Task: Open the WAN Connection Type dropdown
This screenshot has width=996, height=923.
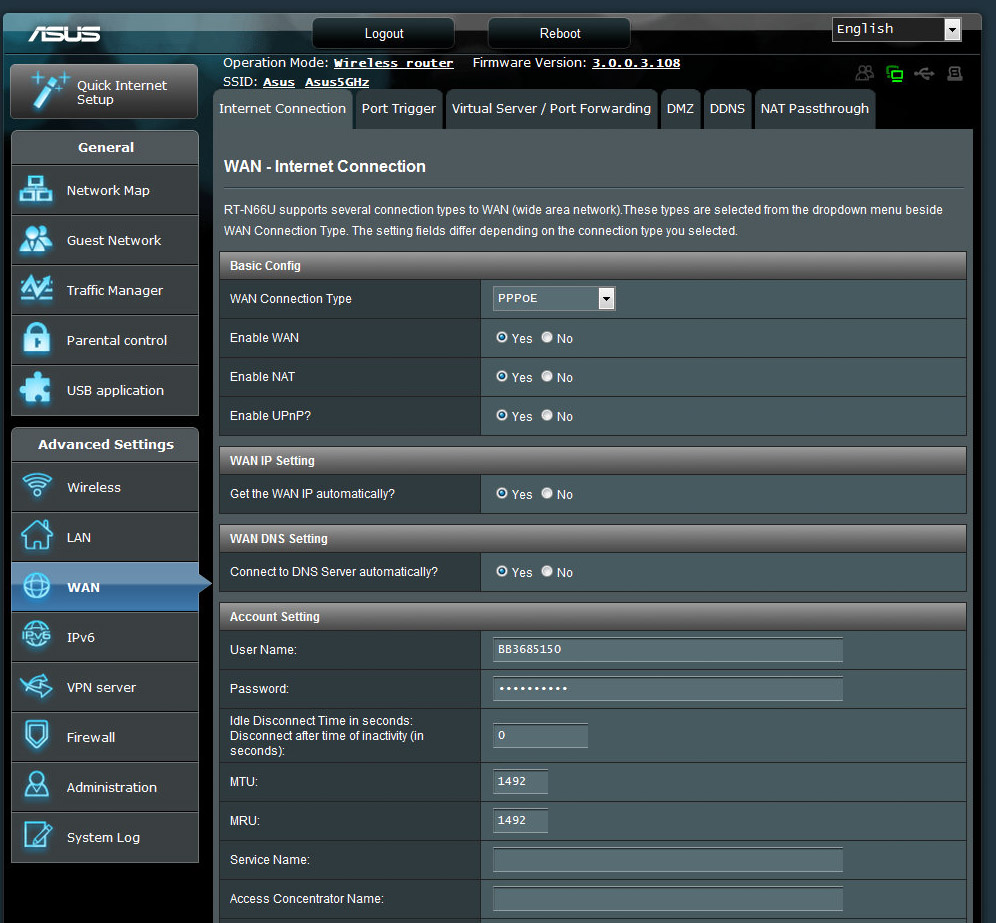Action: 554,299
